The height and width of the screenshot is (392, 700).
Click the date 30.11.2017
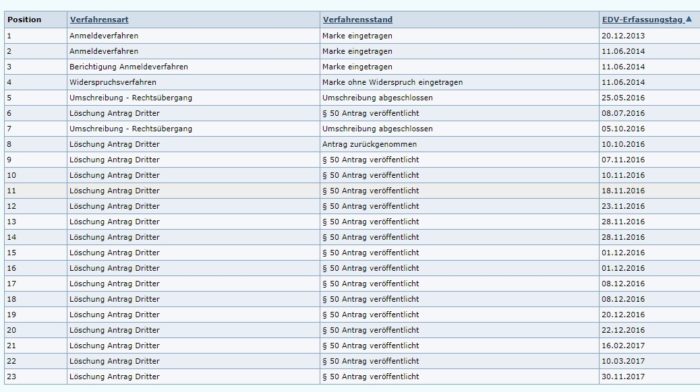pos(623,376)
